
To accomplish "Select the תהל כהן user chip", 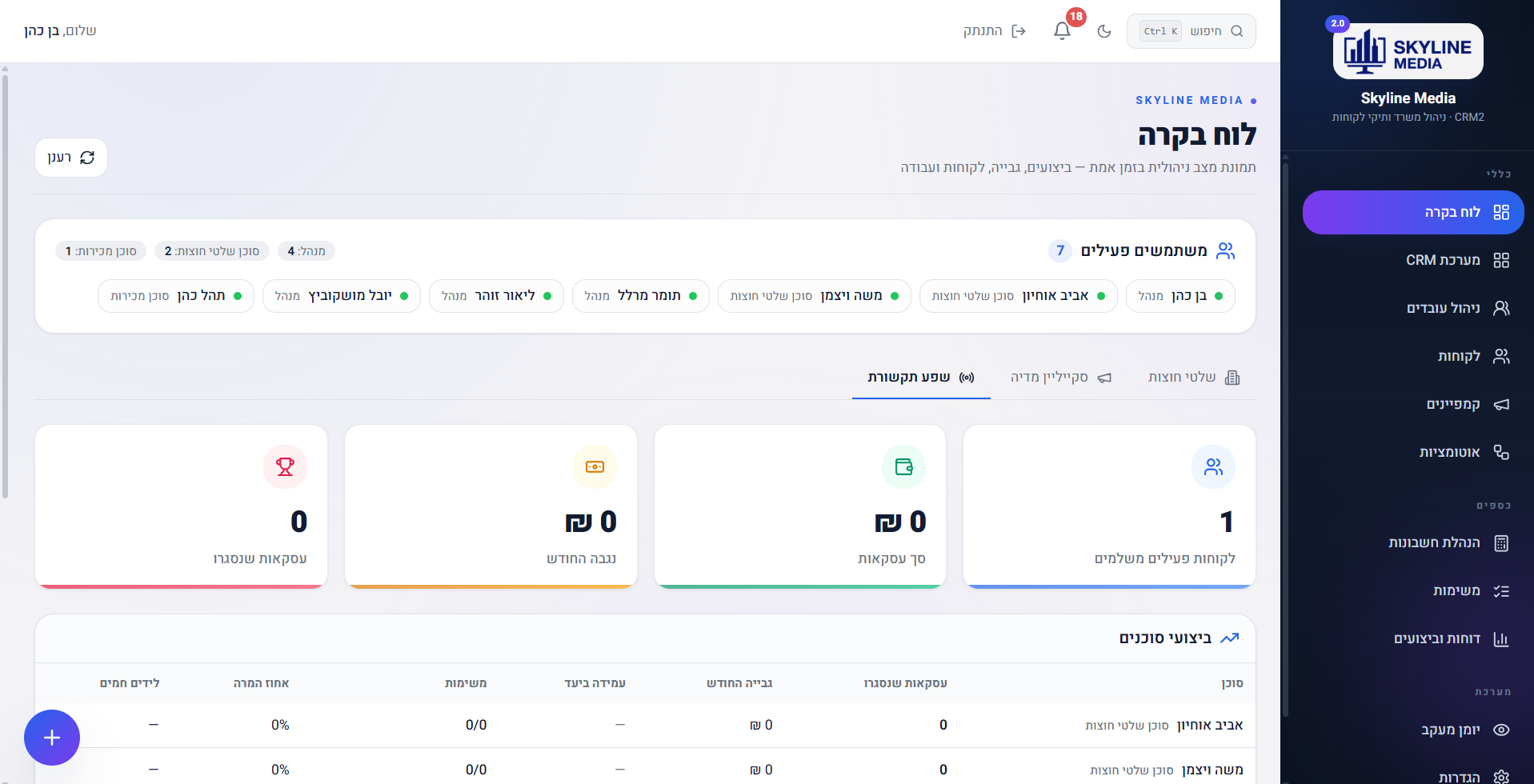I will pos(176,296).
